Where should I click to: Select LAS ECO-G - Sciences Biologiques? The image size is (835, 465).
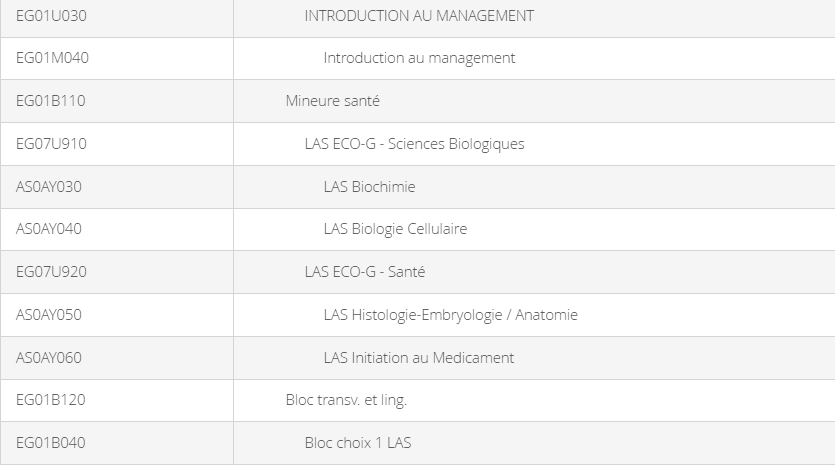coord(414,144)
